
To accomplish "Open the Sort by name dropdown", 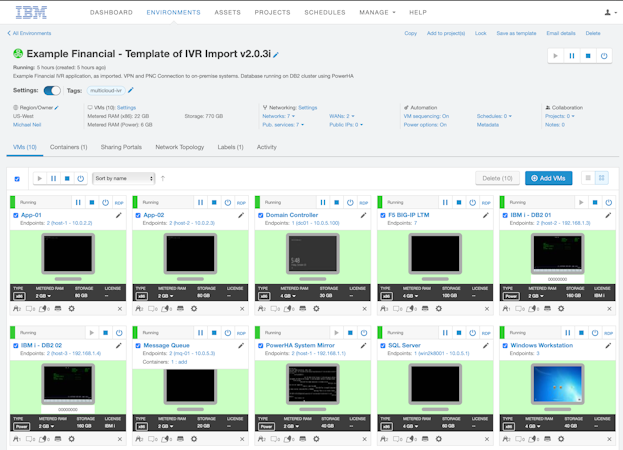I will [x=124, y=178].
